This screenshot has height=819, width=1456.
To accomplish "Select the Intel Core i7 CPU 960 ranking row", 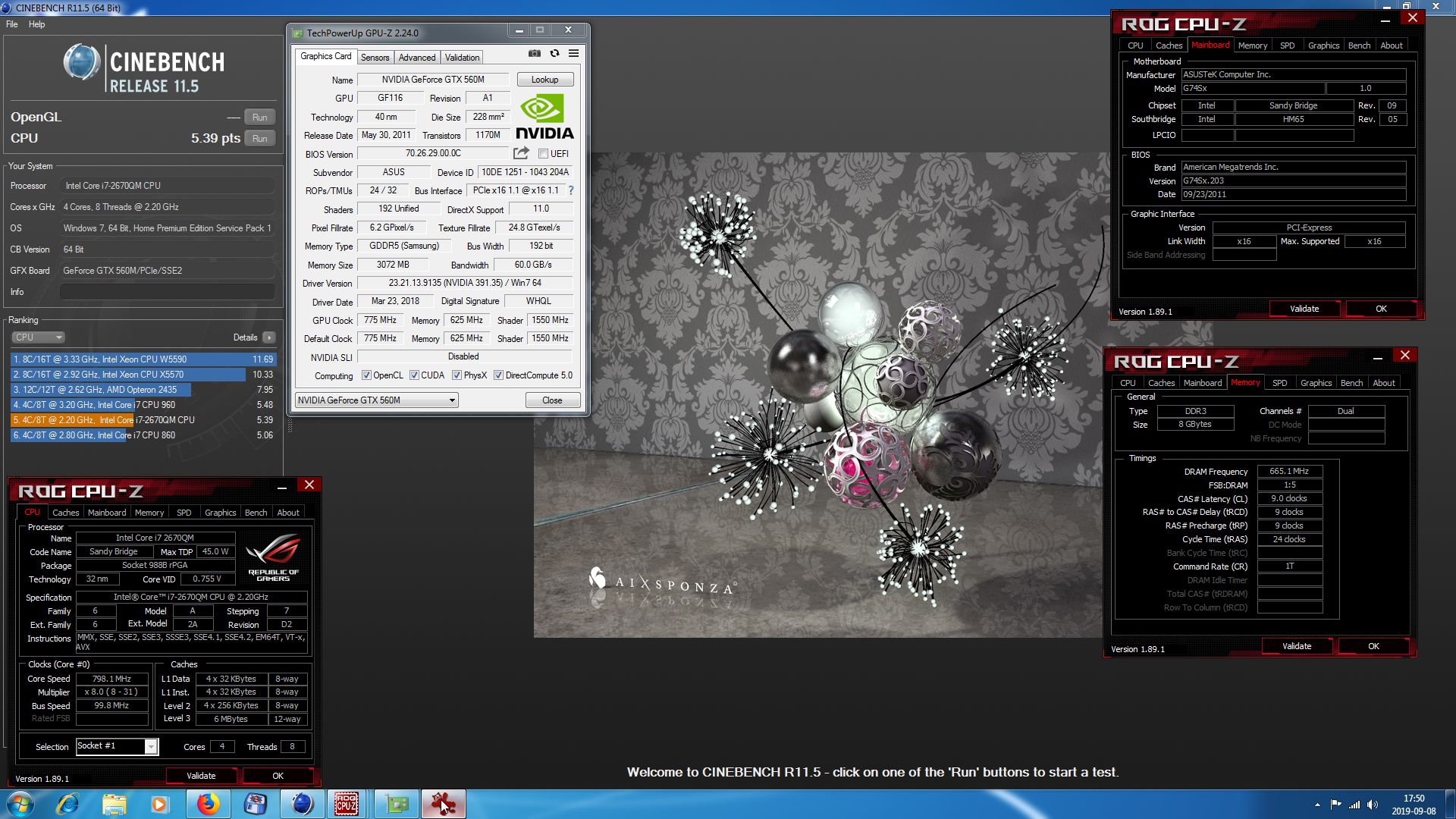I will click(143, 405).
